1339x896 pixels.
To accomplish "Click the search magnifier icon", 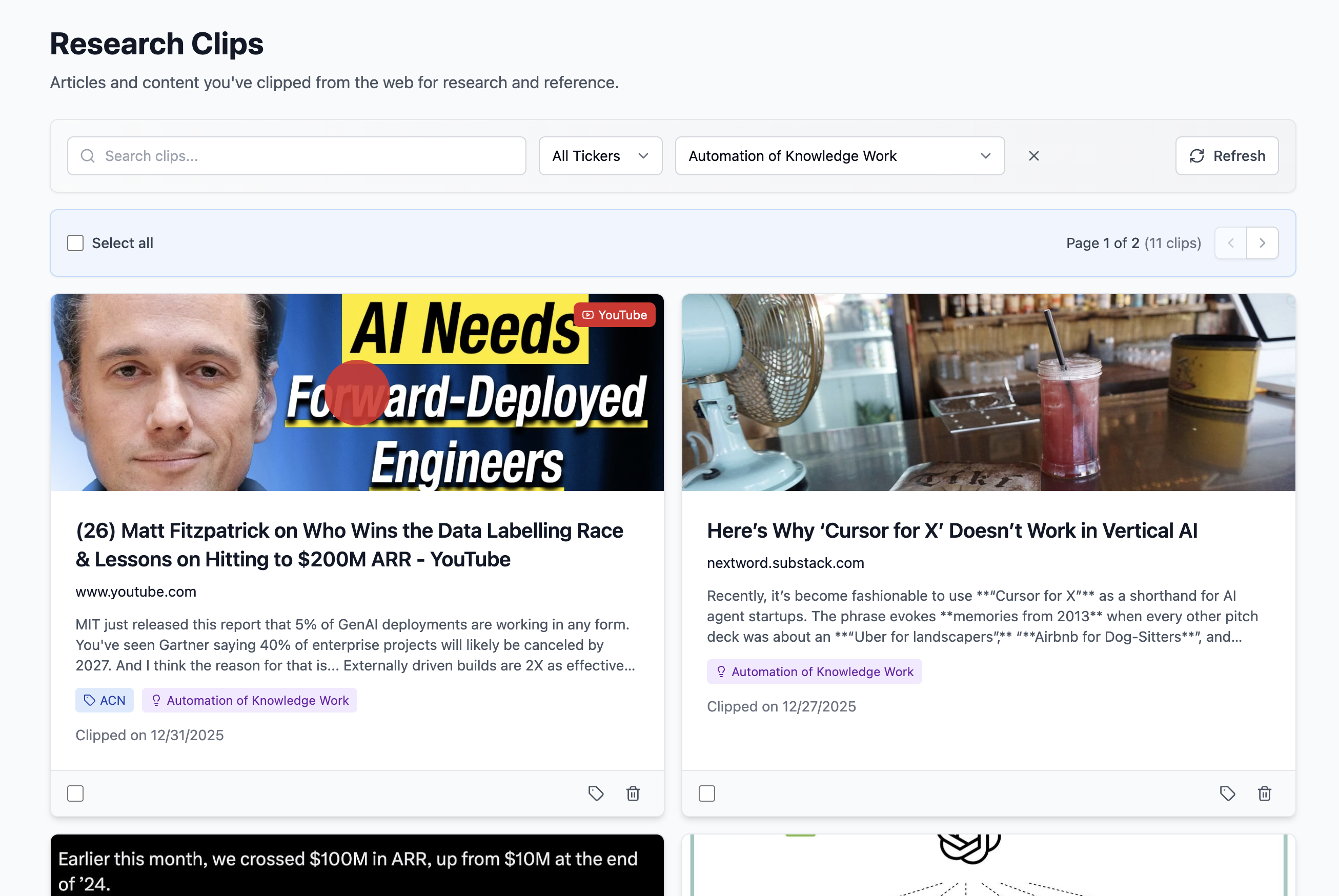I will 88,156.
